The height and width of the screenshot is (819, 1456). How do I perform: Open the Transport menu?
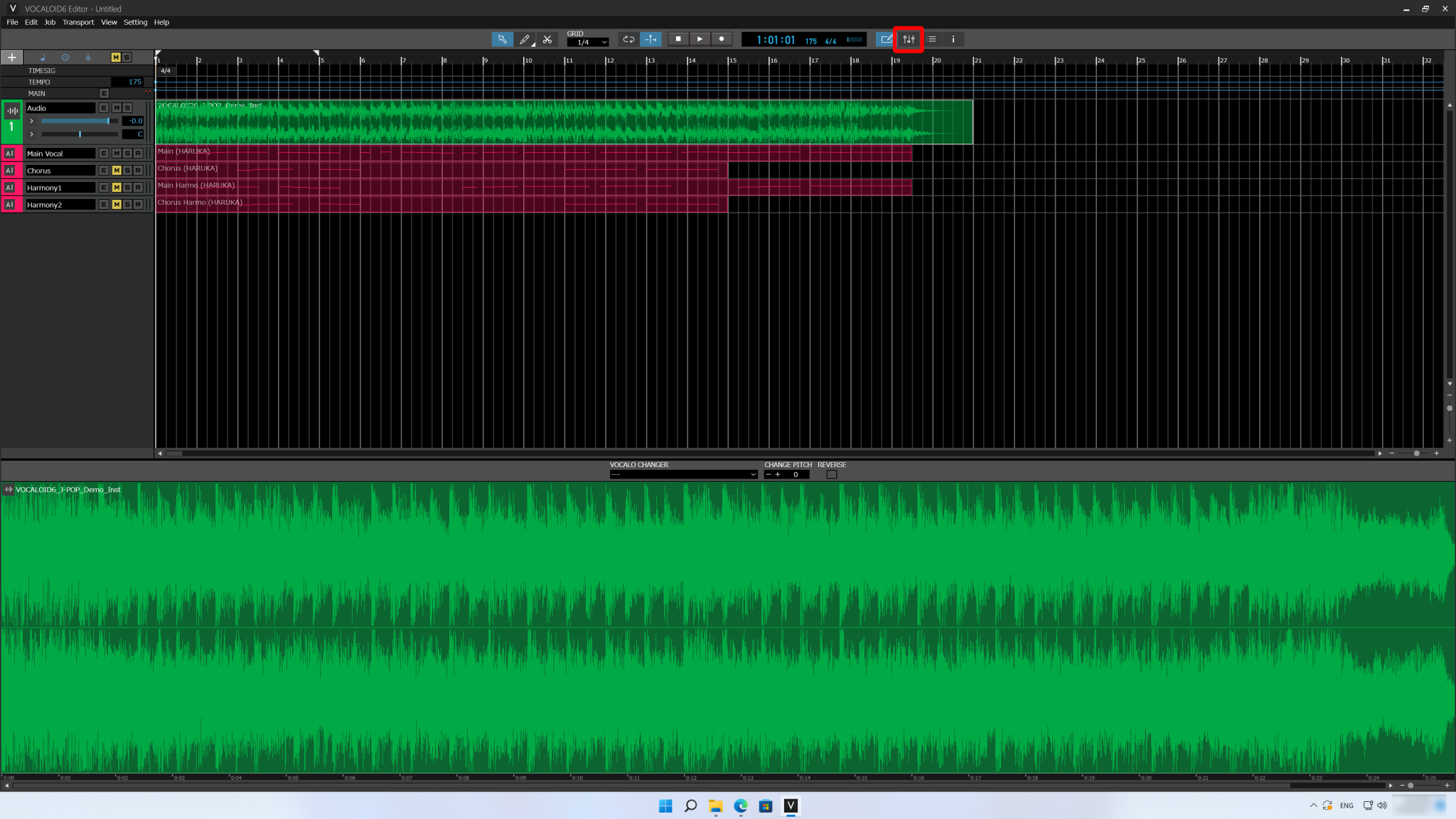pyautogui.click(x=78, y=22)
